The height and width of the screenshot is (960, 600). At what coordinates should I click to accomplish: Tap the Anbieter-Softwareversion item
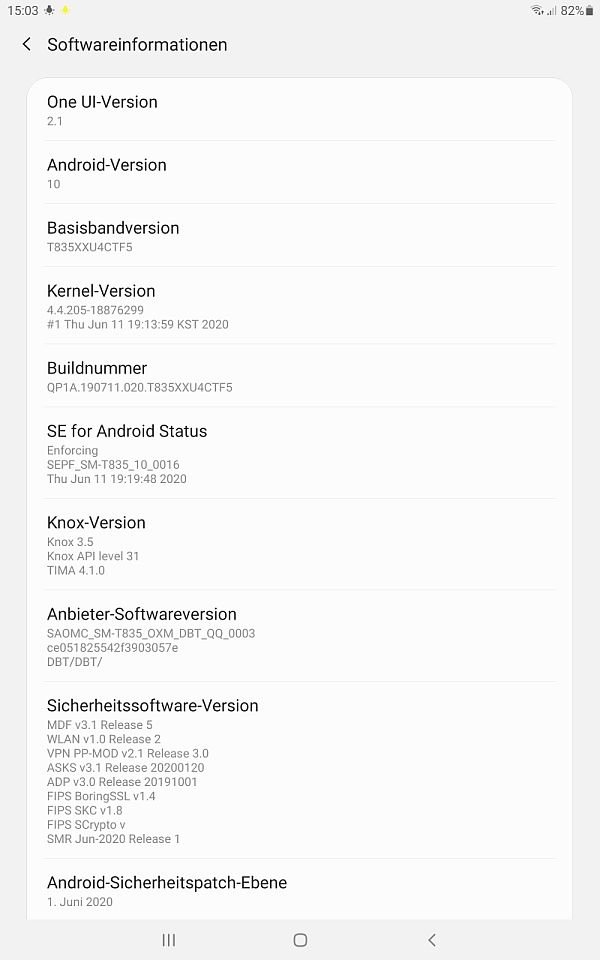(x=299, y=636)
